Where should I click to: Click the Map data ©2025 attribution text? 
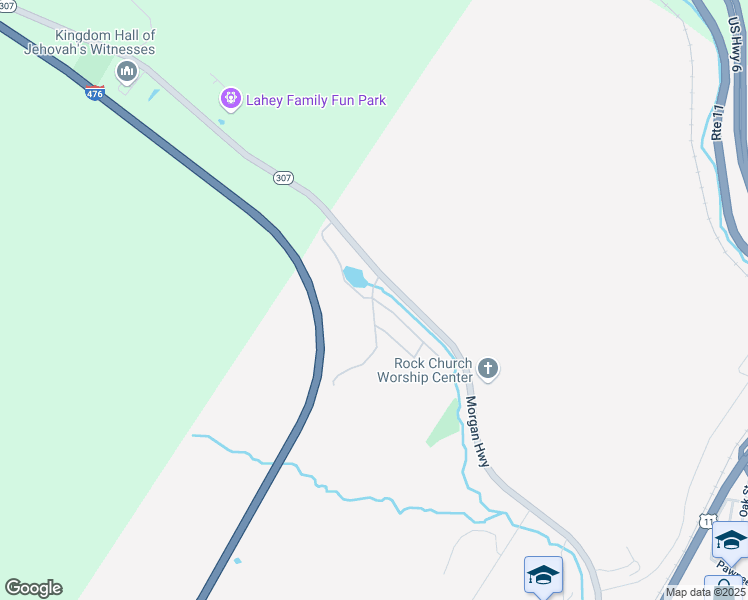coord(706,592)
